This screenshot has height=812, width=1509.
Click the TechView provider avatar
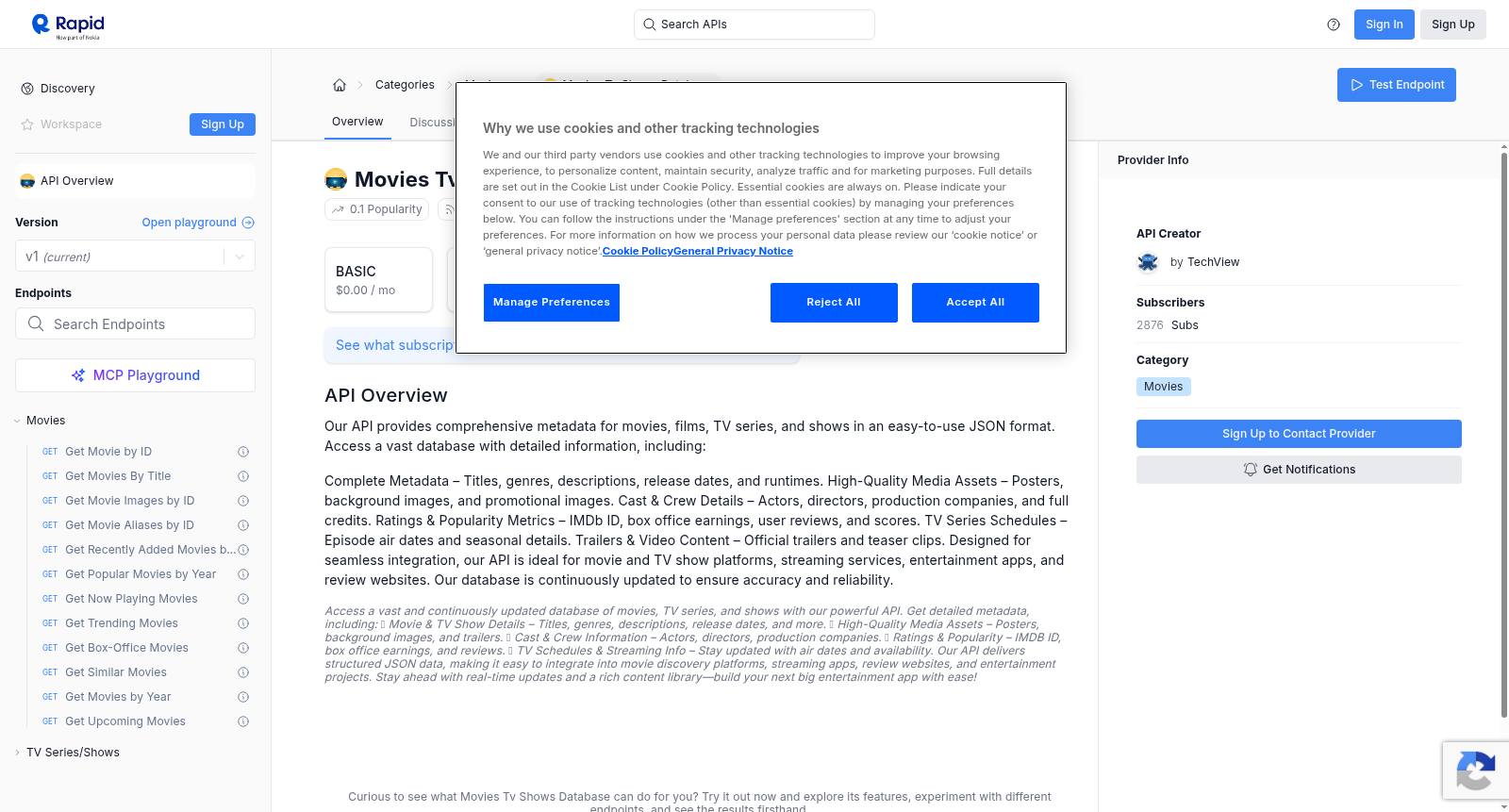1148,262
